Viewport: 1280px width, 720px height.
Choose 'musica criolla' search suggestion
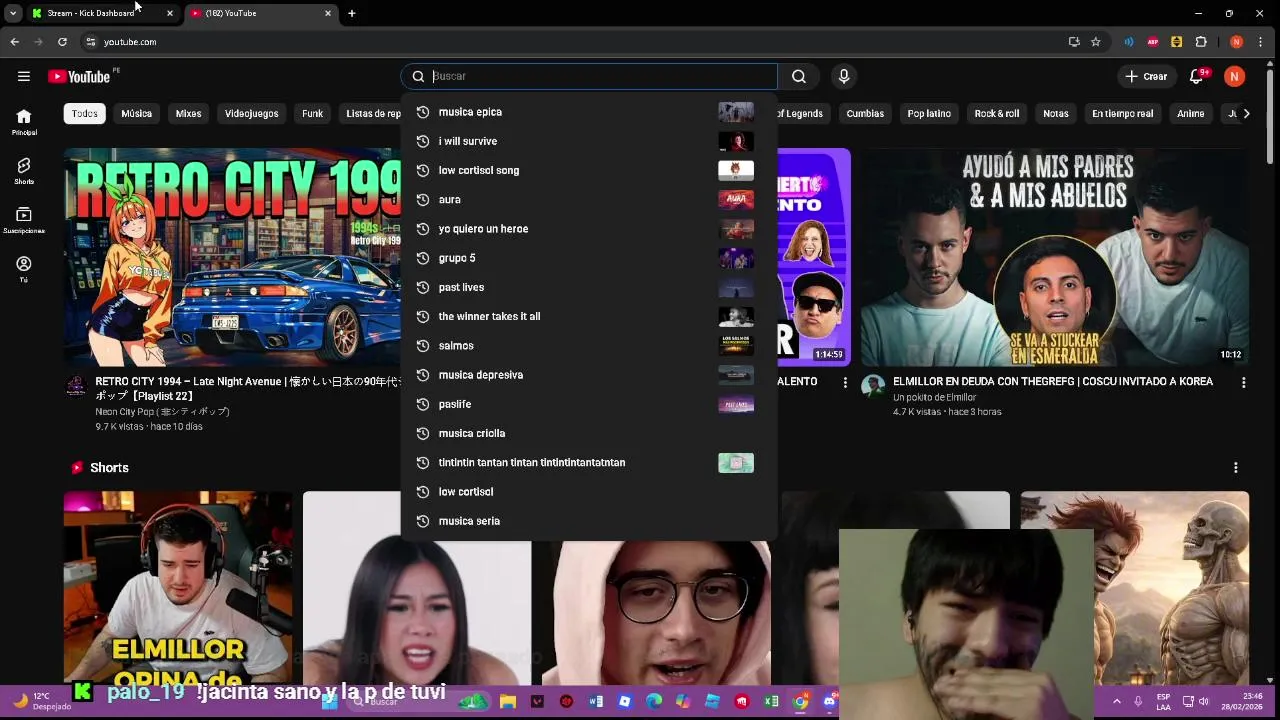[589, 433]
